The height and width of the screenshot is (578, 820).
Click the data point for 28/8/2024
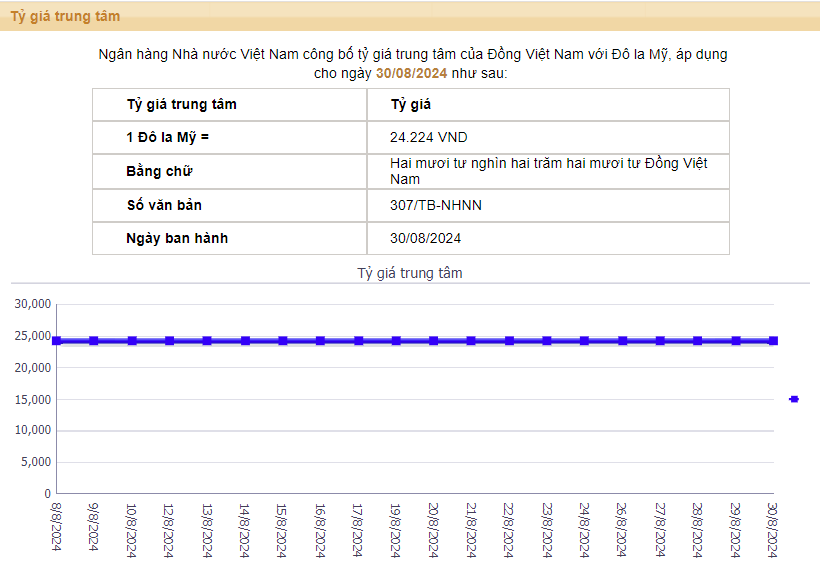pyautogui.click(x=698, y=341)
